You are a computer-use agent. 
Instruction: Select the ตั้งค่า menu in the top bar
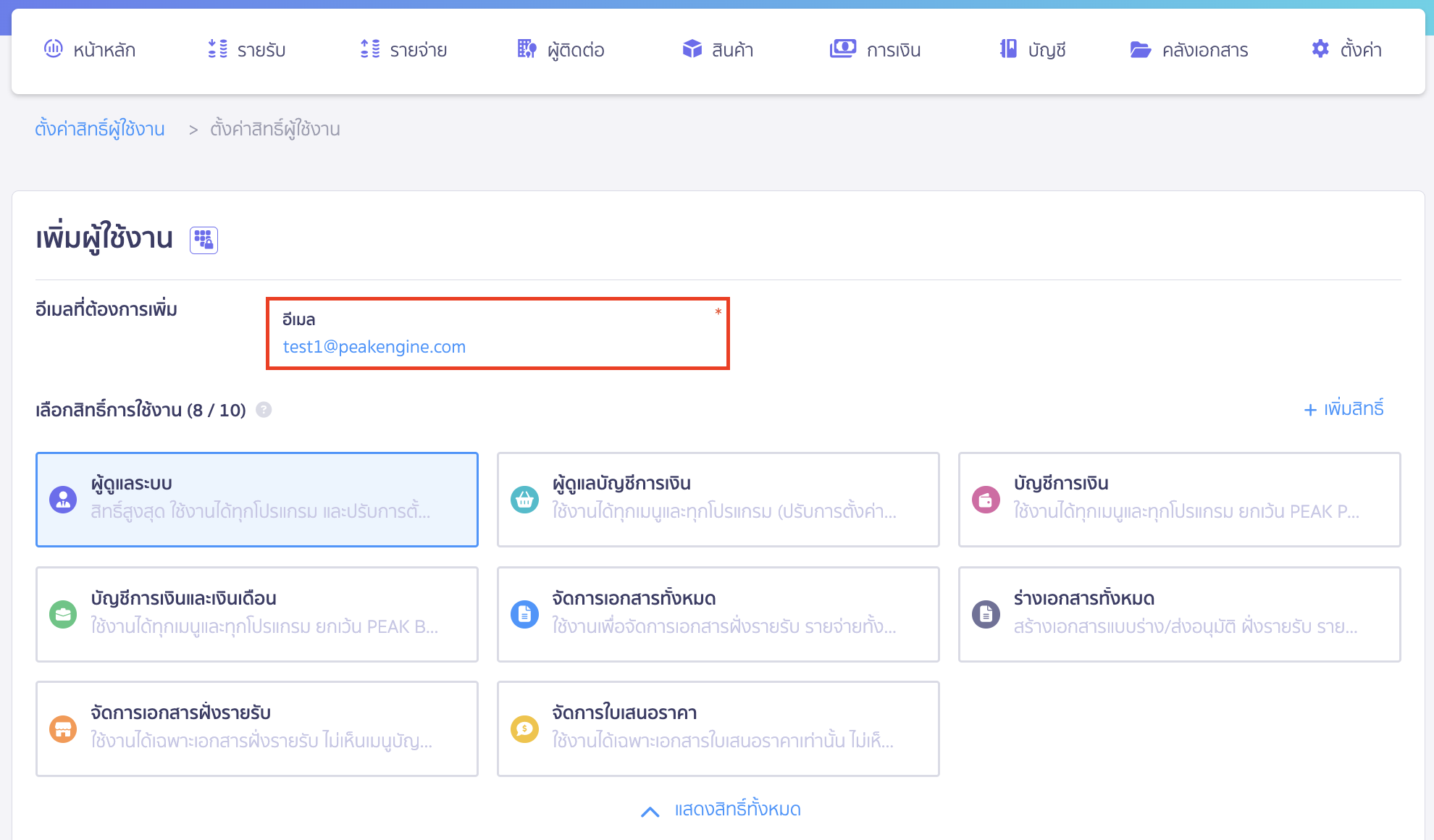click(x=1349, y=49)
